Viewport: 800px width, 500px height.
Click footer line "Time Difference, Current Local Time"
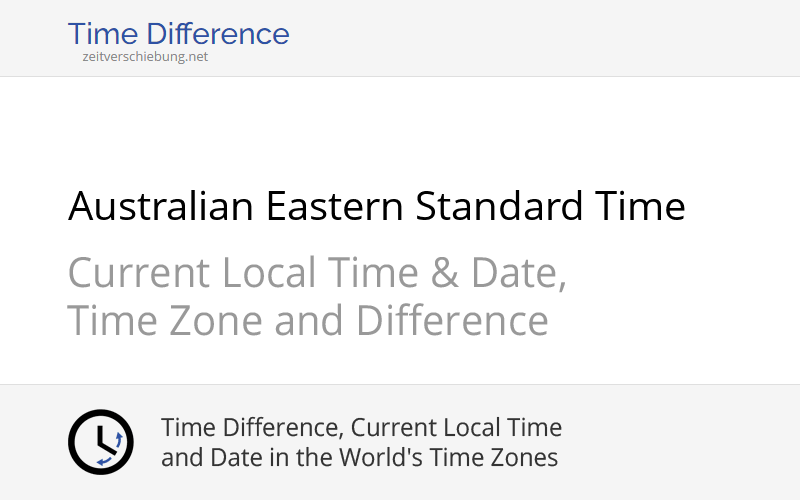pos(361,428)
